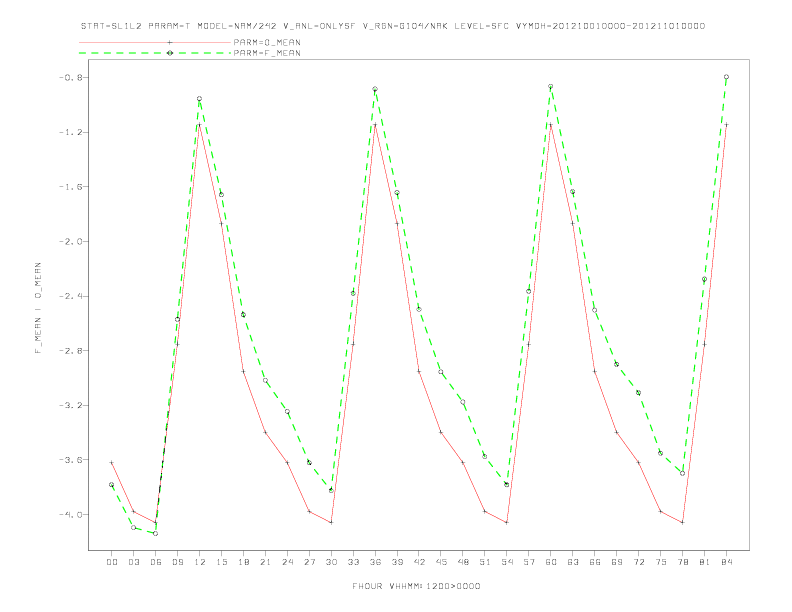Viewport: 792px width, 612px height.
Task: Click the x-axis tick label 45
Action: click(x=441, y=562)
